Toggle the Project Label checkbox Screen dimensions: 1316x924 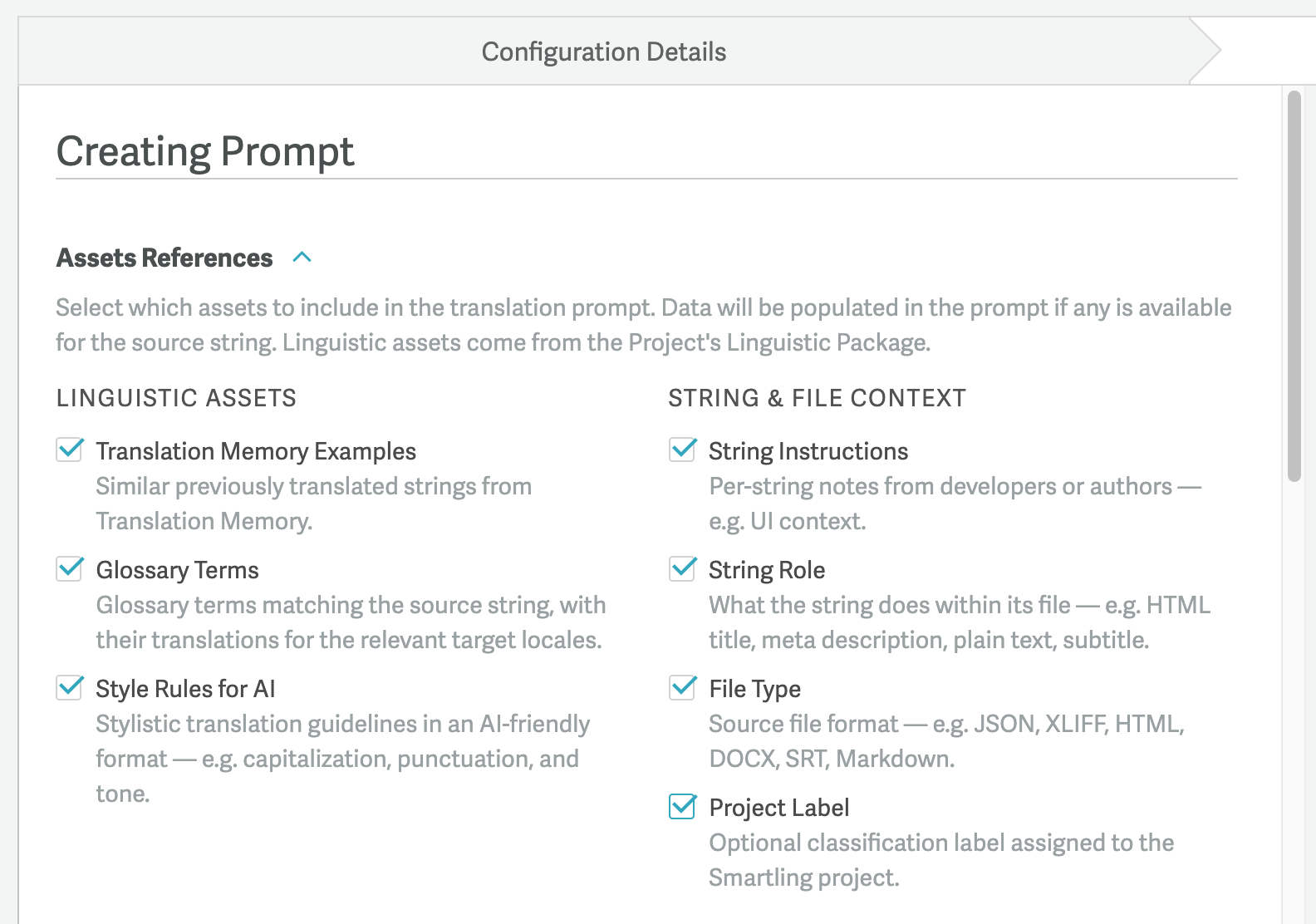683,806
